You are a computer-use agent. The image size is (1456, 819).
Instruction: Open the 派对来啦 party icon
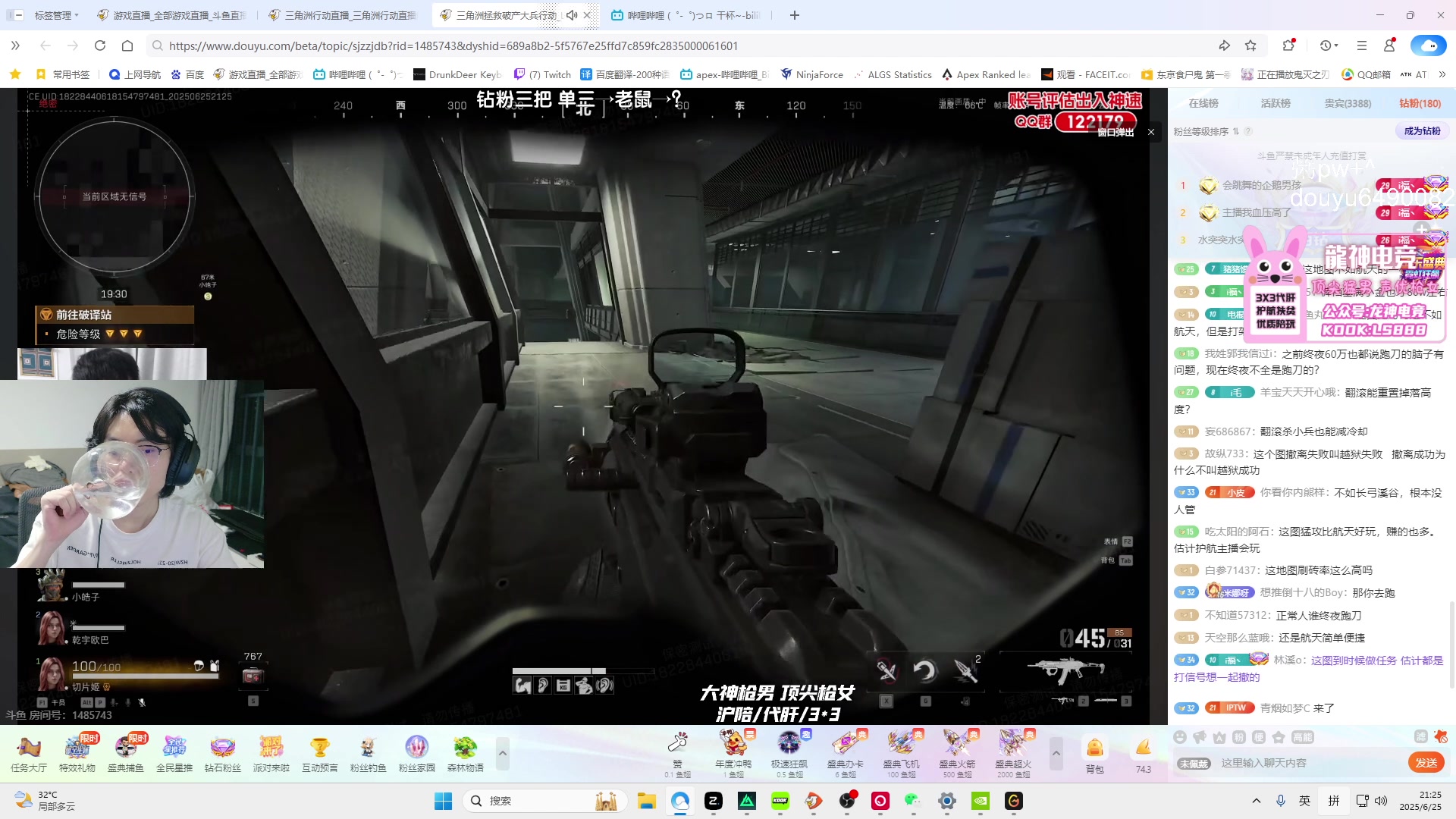point(271,754)
